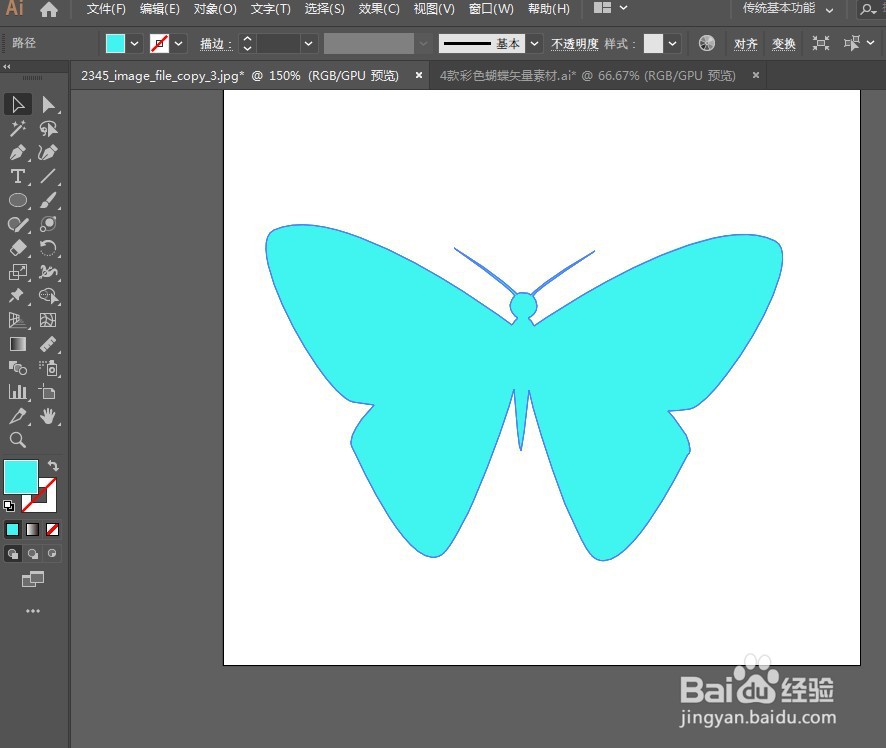Open the fill color dropdown in control bar
Image resolution: width=886 pixels, height=748 pixels.
pos(134,44)
